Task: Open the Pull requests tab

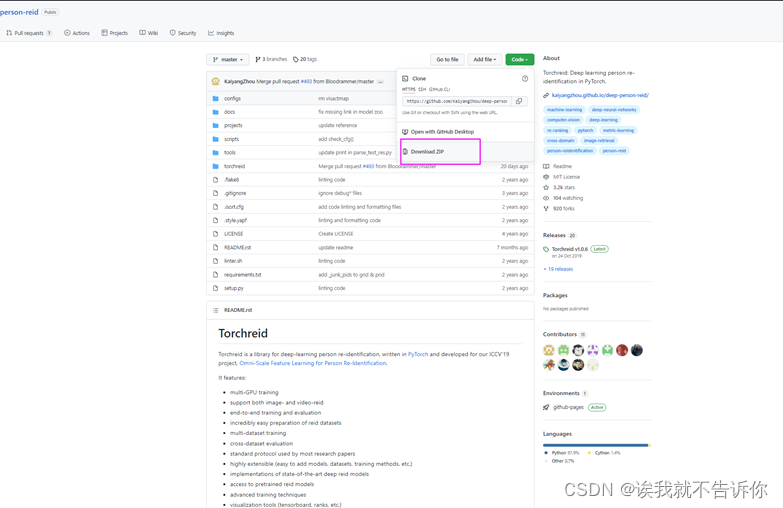Action: (x=29, y=33)
